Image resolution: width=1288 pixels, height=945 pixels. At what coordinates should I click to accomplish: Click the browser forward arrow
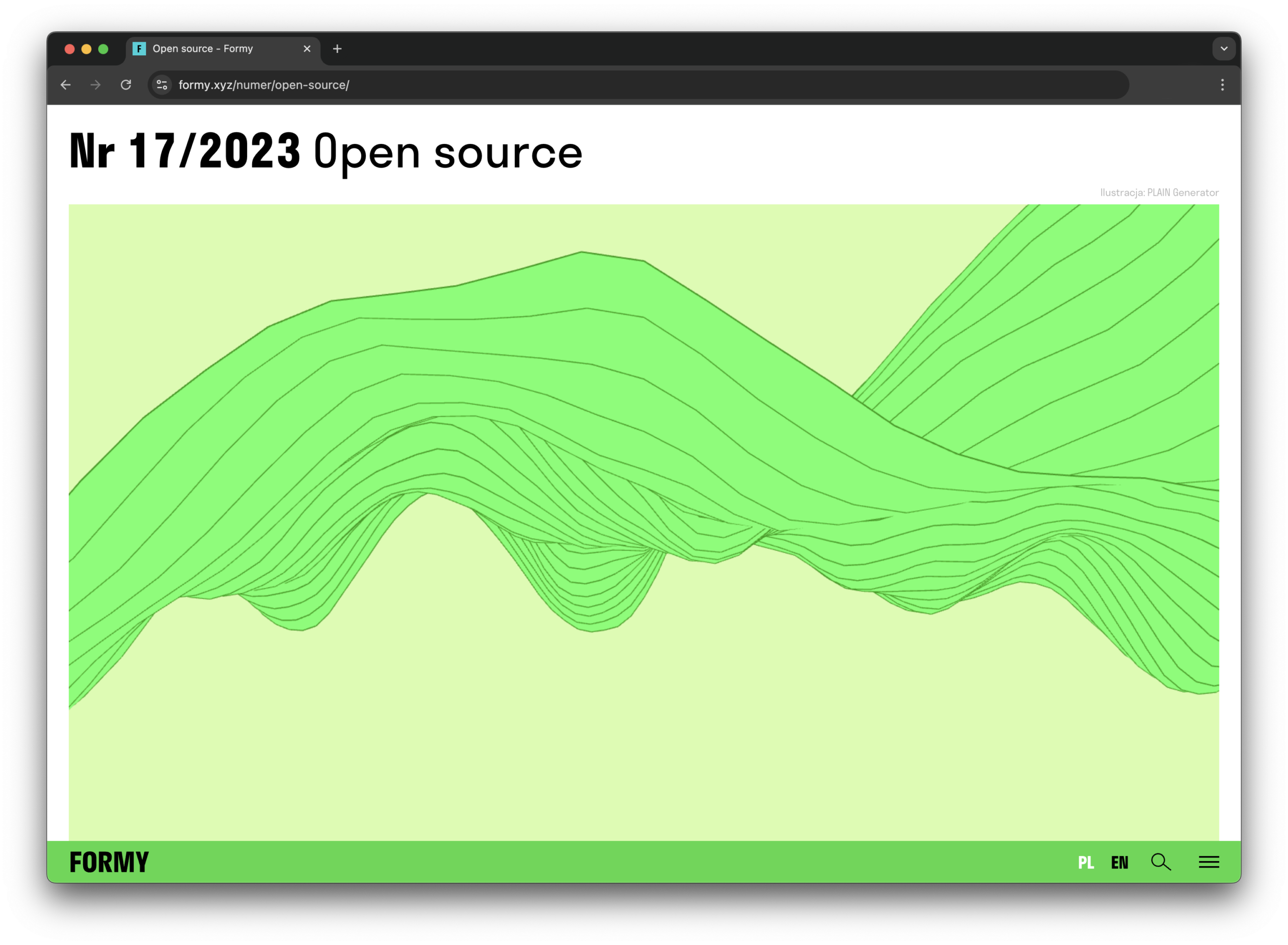[96, 85]
